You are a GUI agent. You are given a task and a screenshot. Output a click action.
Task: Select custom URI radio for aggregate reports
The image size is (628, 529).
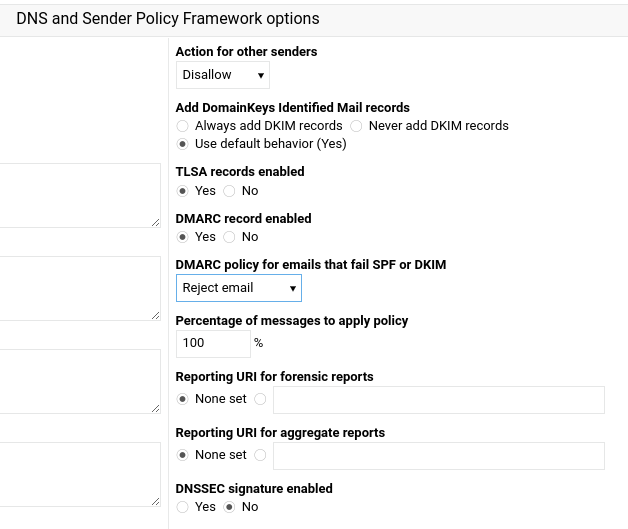coord(260,455)
